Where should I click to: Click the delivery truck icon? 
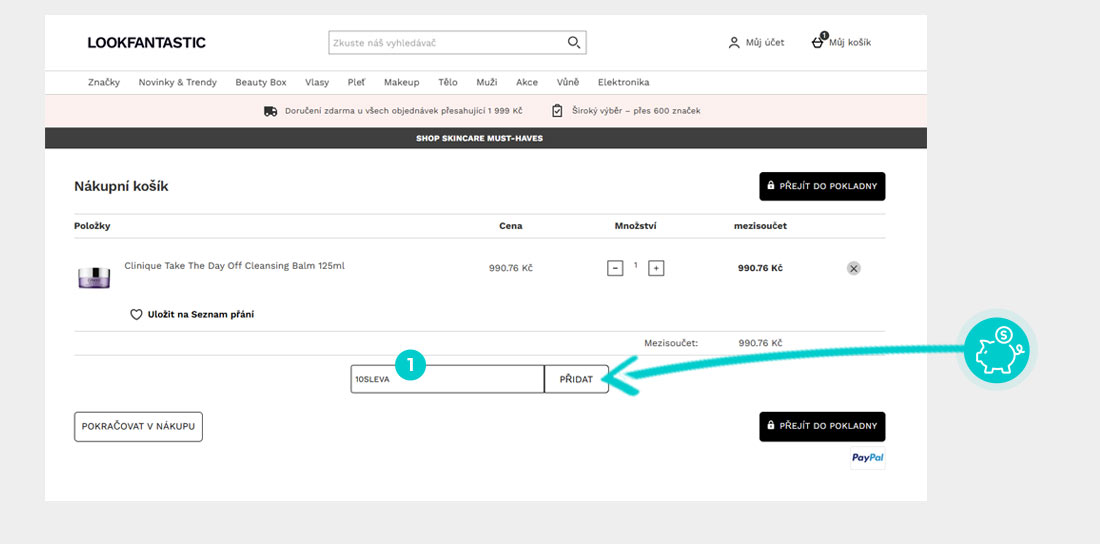click(x=270, y=111)
